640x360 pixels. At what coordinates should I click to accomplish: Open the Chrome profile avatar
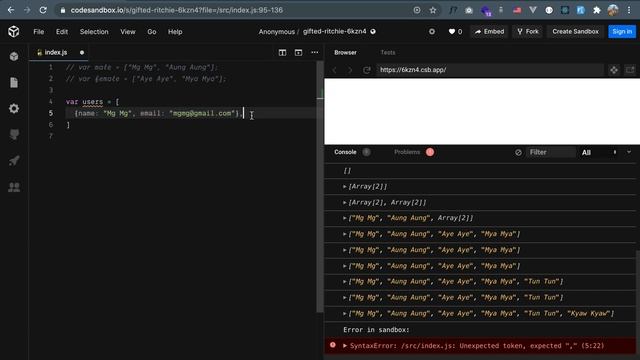613,10
